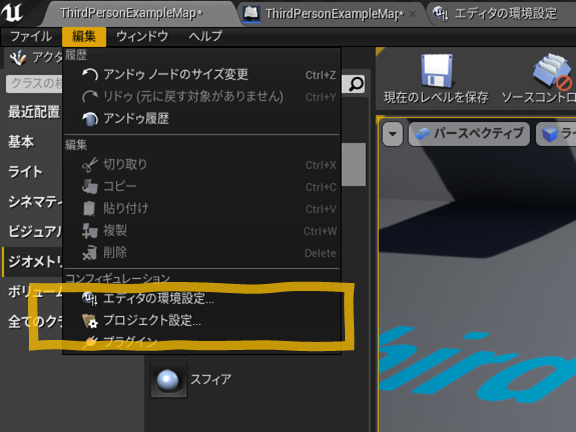Open the lit view mode dropdown
576x432 pixels.
556,134
